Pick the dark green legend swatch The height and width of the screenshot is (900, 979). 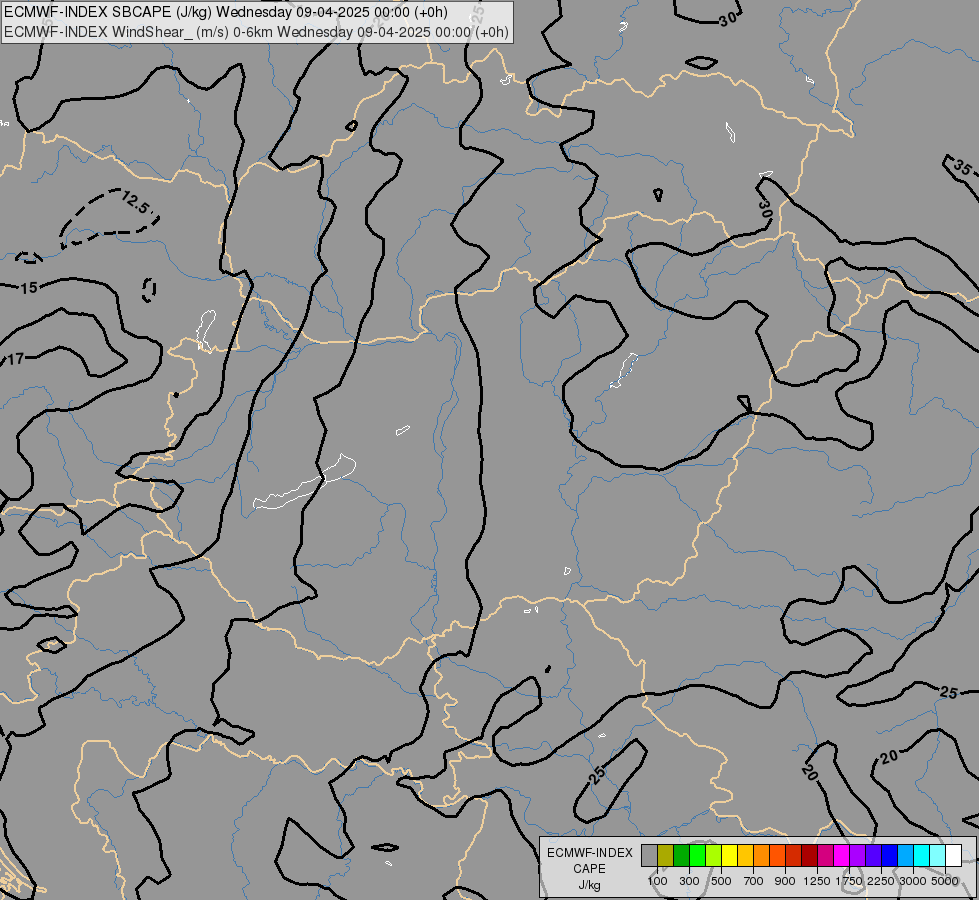point(682,855)
